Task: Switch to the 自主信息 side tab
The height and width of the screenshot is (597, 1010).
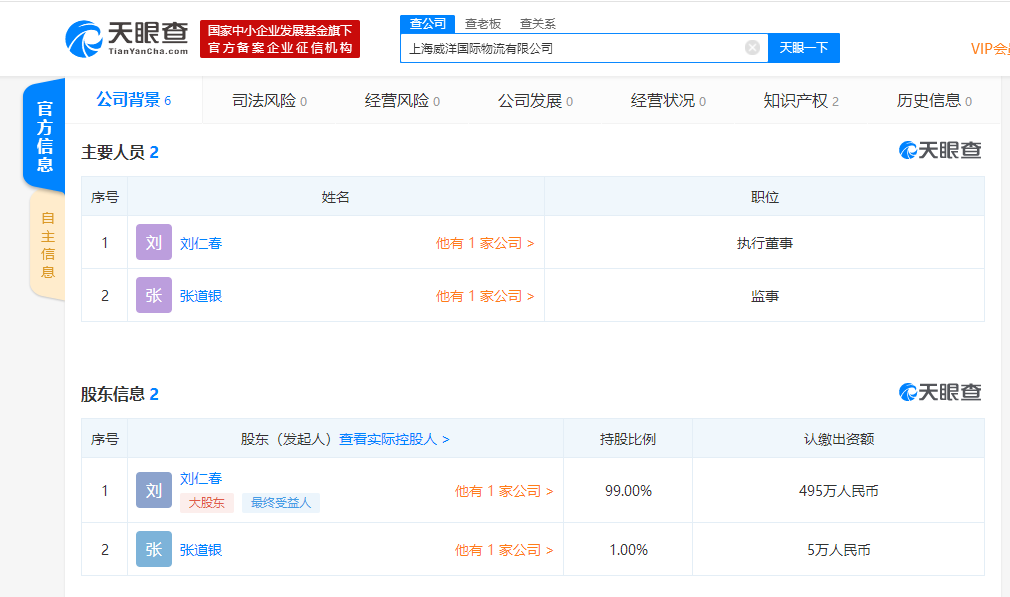Action: coord(48,245)
